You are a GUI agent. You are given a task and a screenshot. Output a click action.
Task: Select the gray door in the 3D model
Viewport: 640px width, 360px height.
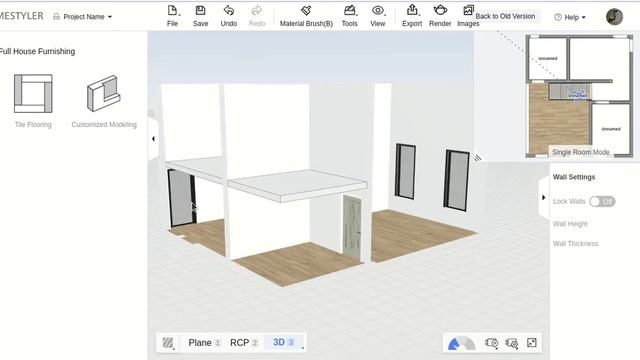[352, 228]
